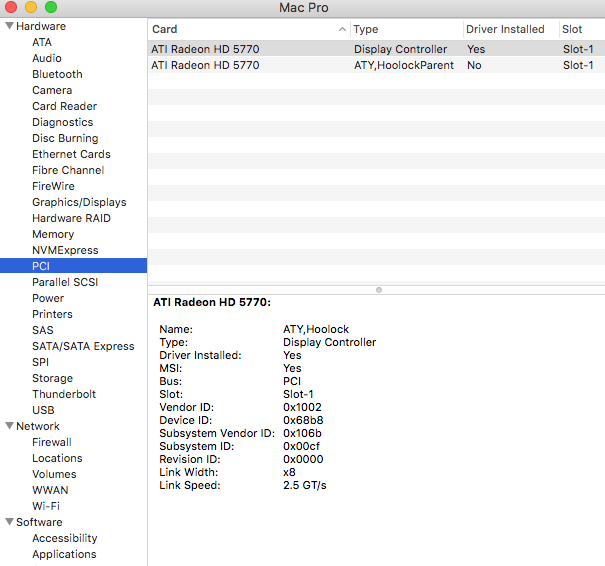Select Volumes under Network
Screen dimensions: 605x566
(54, 474)
